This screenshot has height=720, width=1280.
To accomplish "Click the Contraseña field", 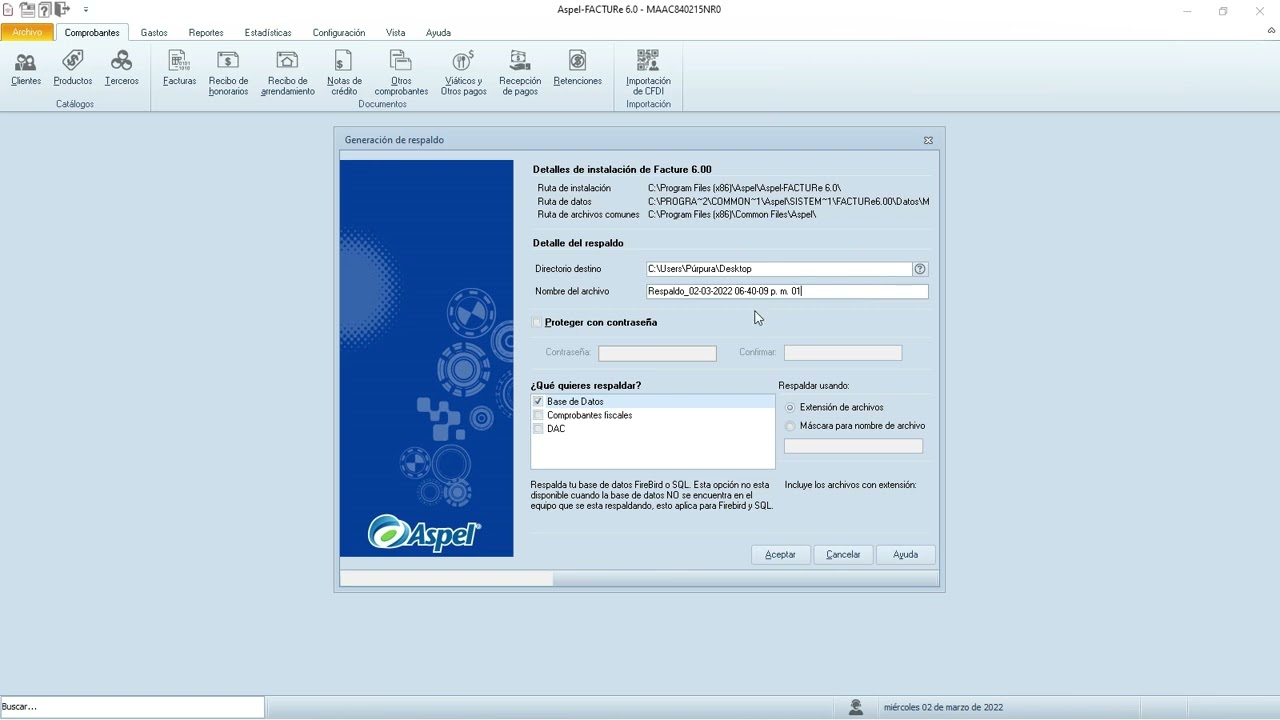I will coord(657,353).
